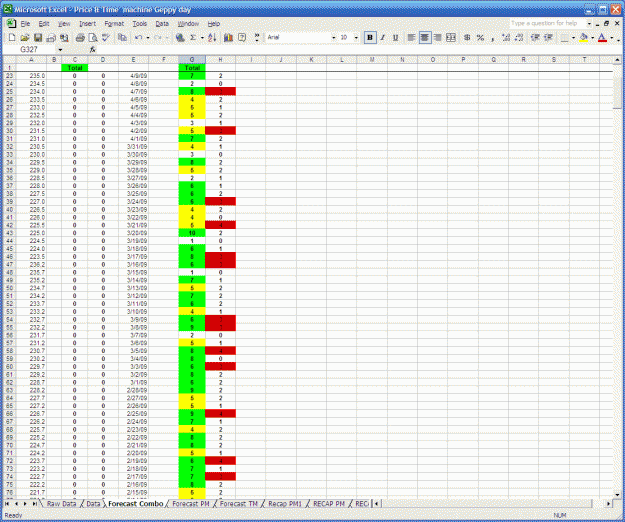Click into the formula bar
Viewport: 625px width, 522px height.
[x=355, y=49]
